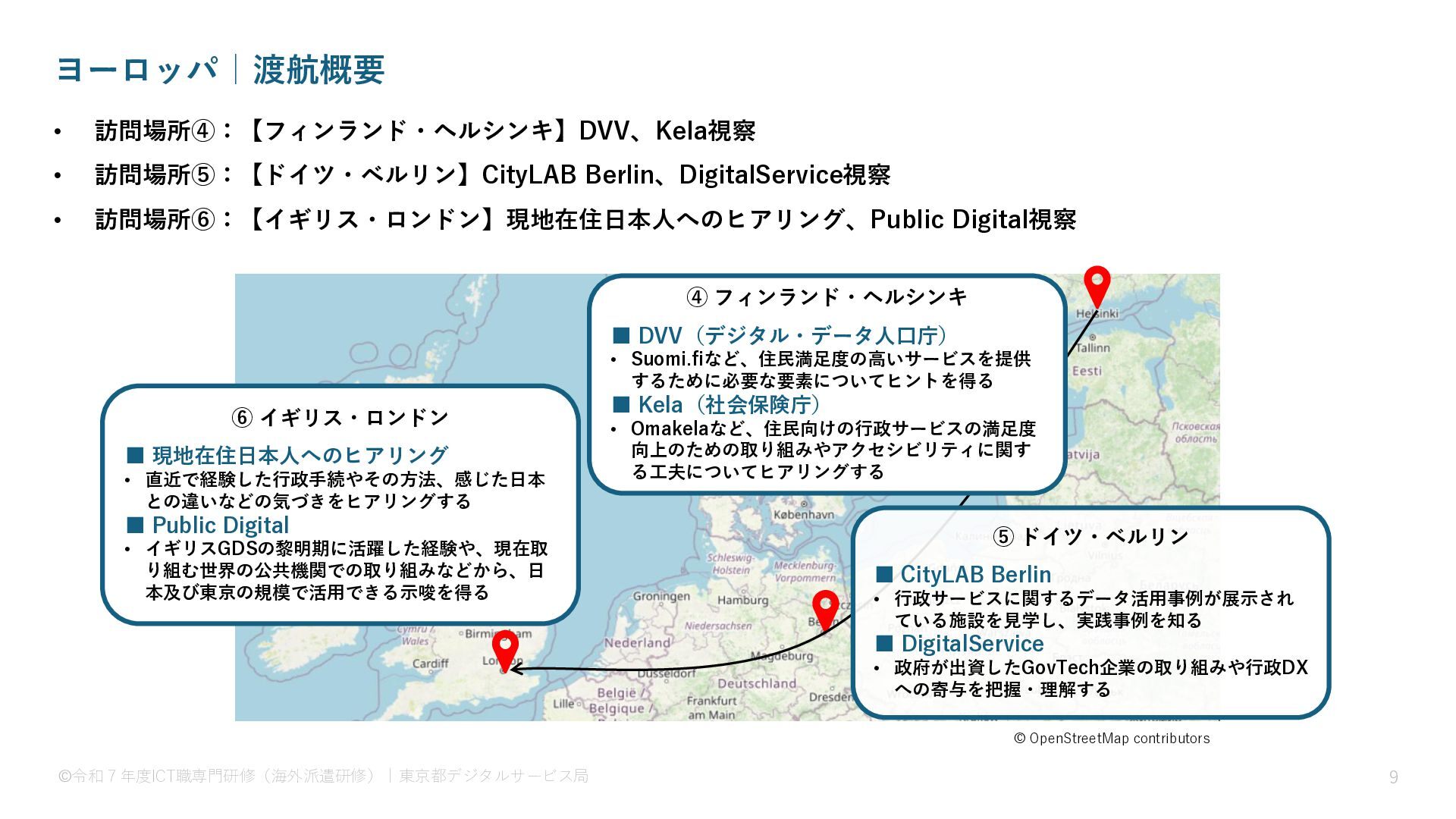Click the blue square bullet before DVV

point(621,335)
